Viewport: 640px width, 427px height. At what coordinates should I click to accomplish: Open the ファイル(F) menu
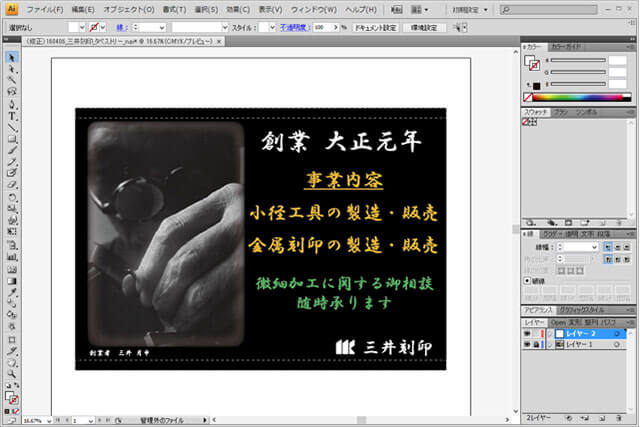pyautogui.click(x=45, y=9)
